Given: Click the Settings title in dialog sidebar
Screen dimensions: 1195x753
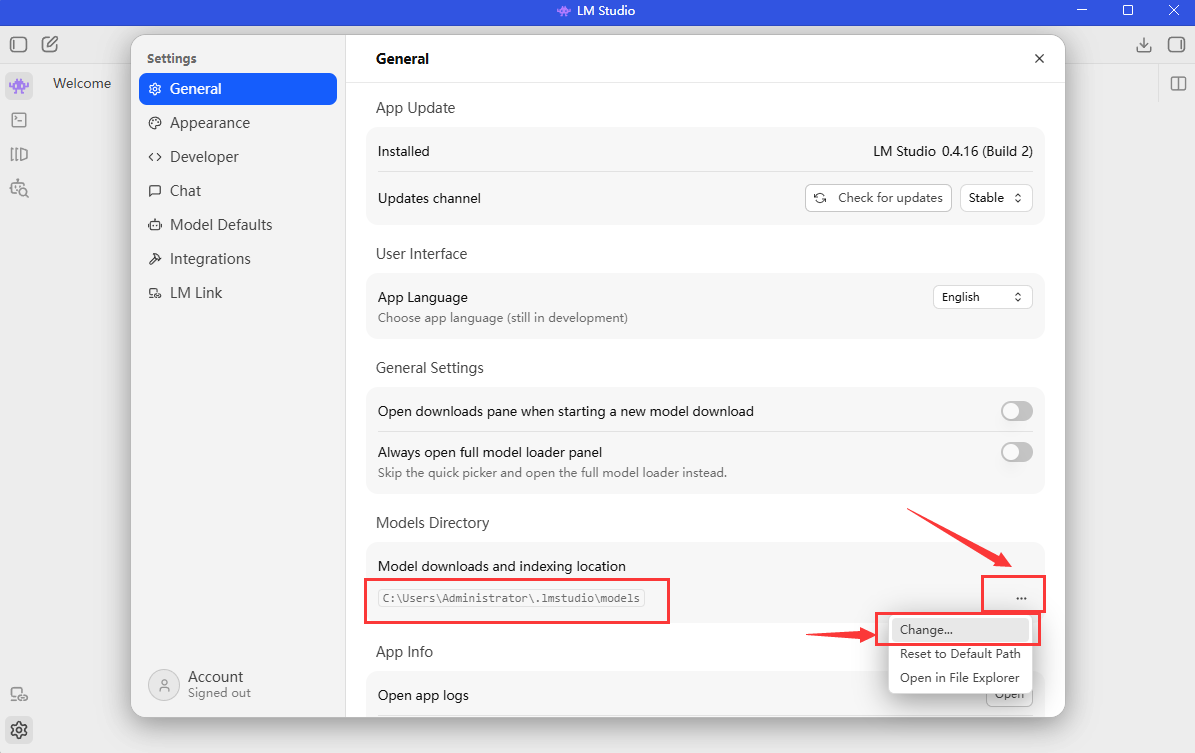Looking at the screenshot, I should coord(171,59).
